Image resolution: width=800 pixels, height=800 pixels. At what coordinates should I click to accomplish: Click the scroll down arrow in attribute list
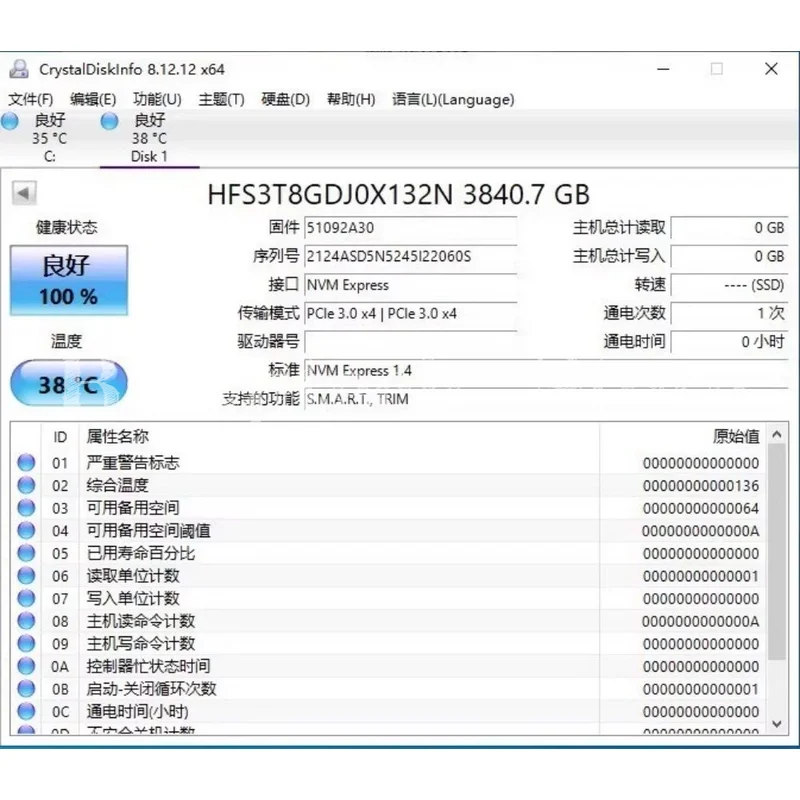(777, 722)
